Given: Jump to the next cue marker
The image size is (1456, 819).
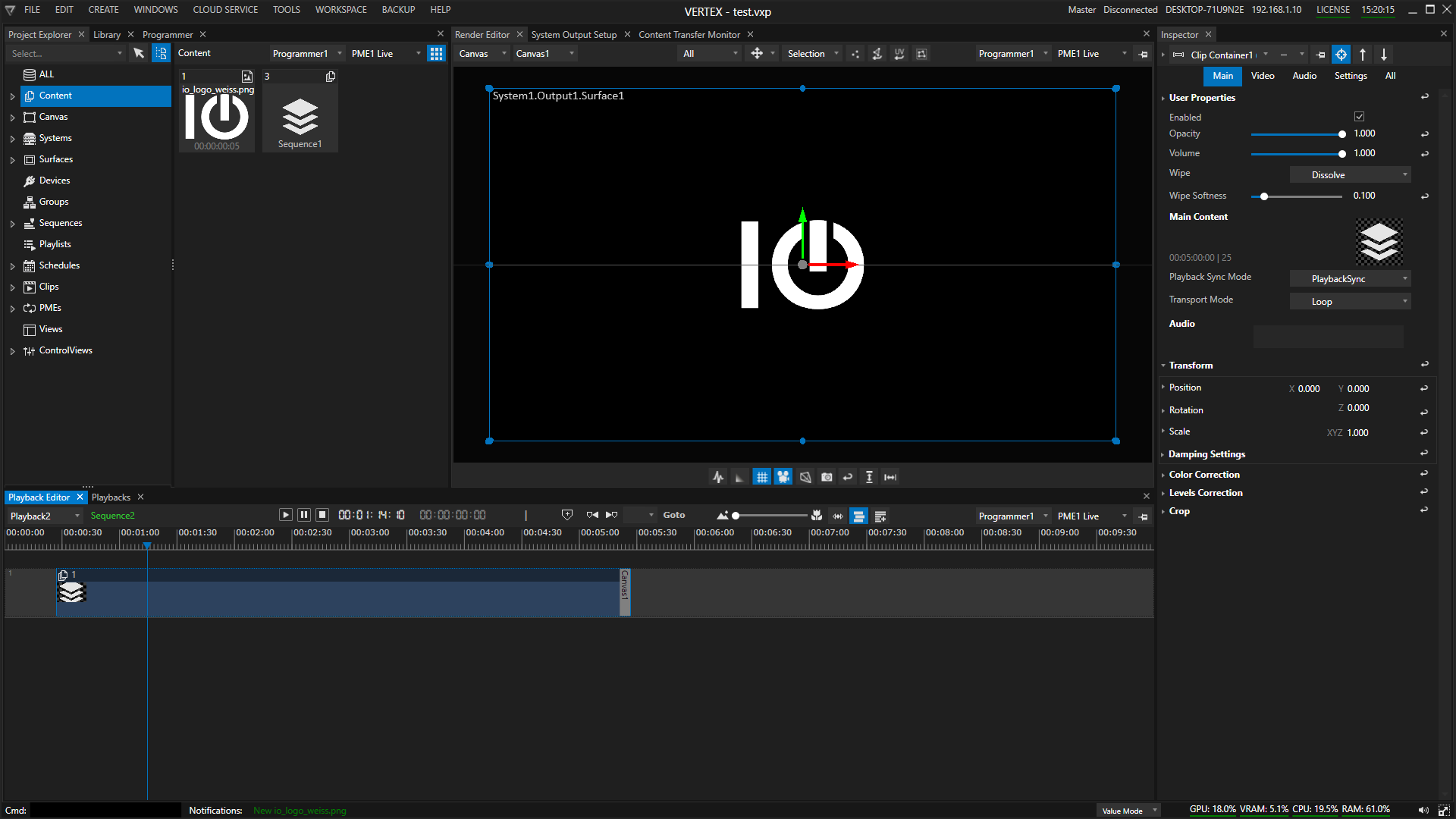Looking at the screenshot, I should coord(612,515).
